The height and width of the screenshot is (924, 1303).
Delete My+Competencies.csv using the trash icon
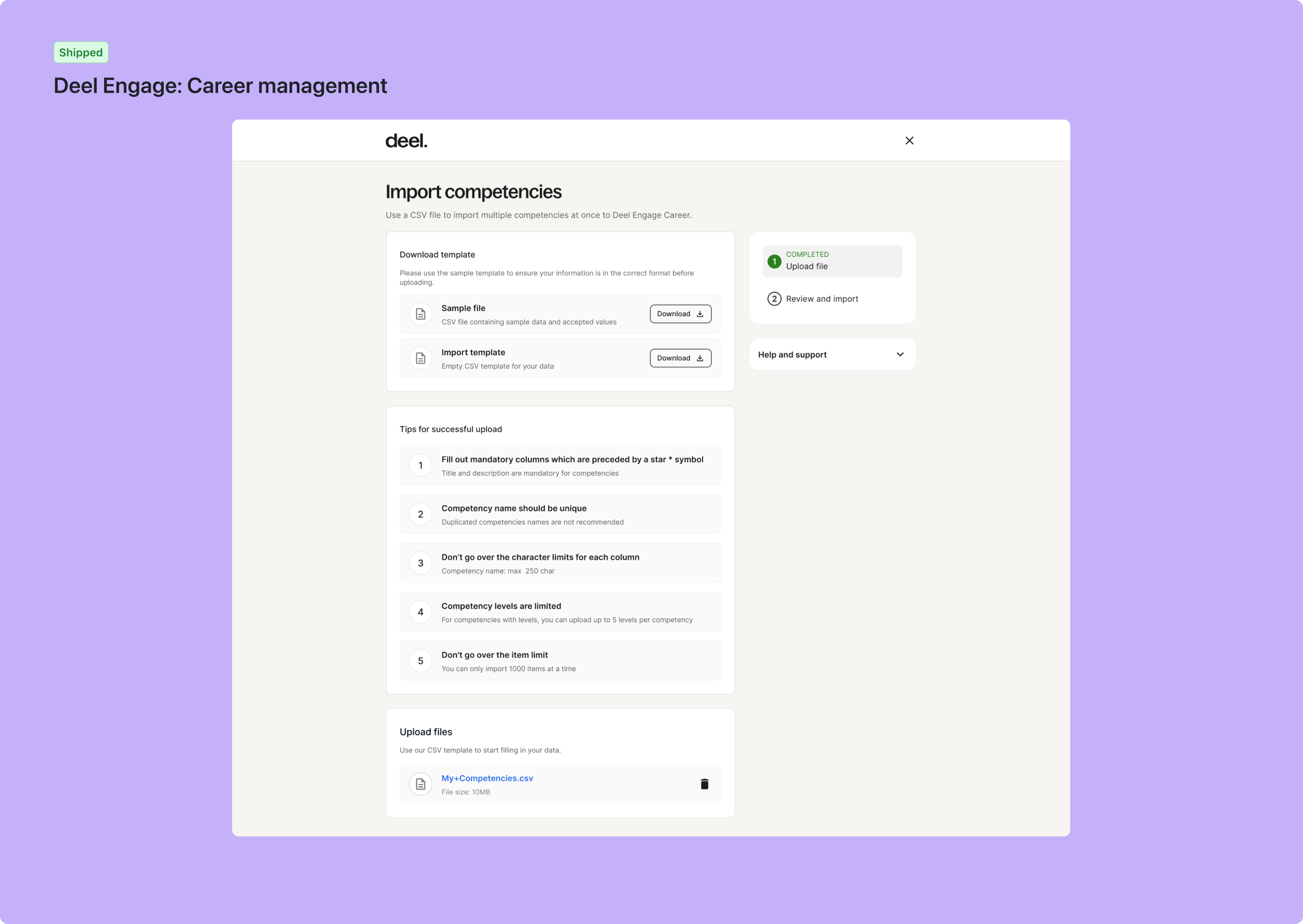[x=705, y=783]
